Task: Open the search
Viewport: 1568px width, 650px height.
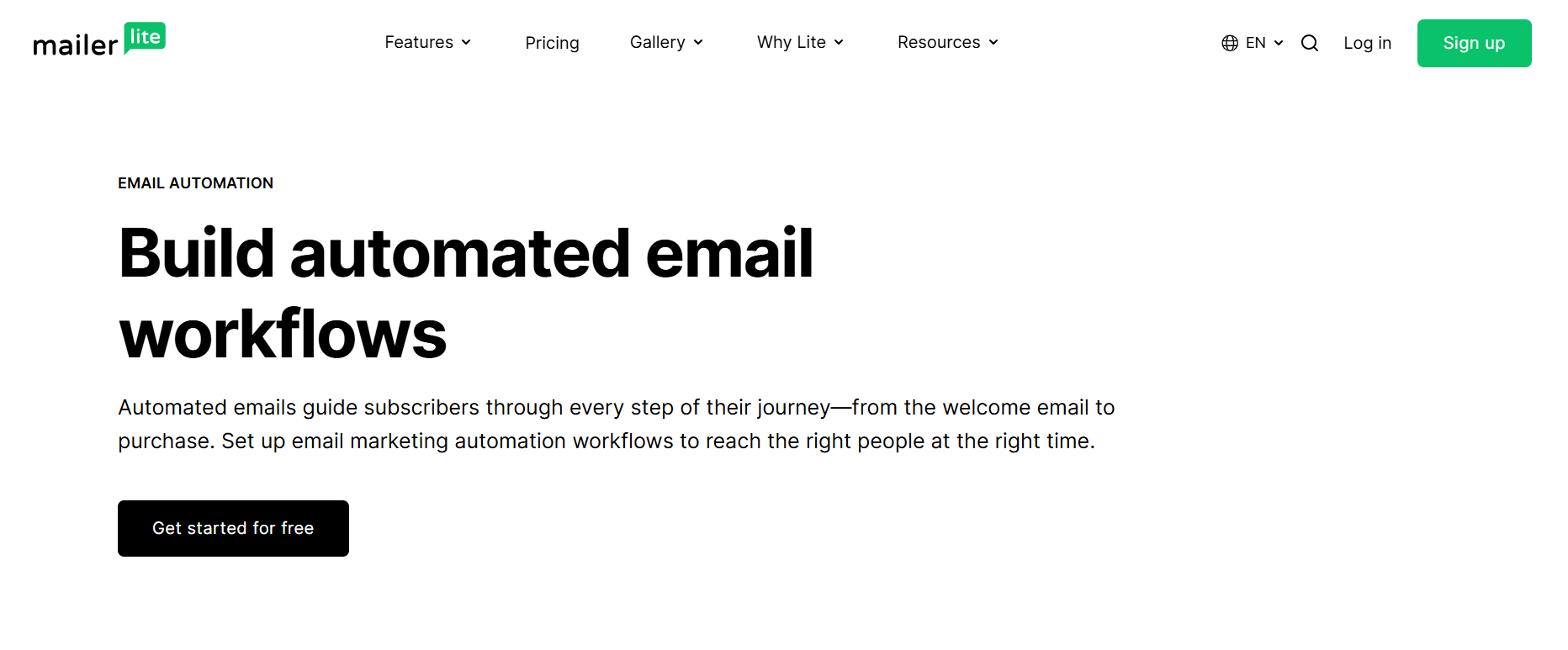Action: click(1309, 42)
